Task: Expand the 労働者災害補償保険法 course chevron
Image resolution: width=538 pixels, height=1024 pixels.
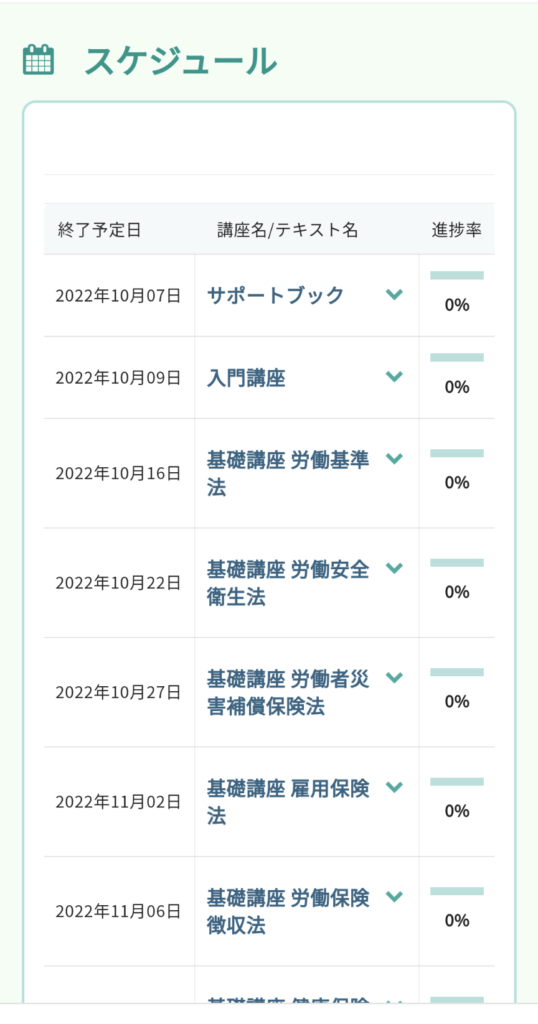Action: coord(394,677)
